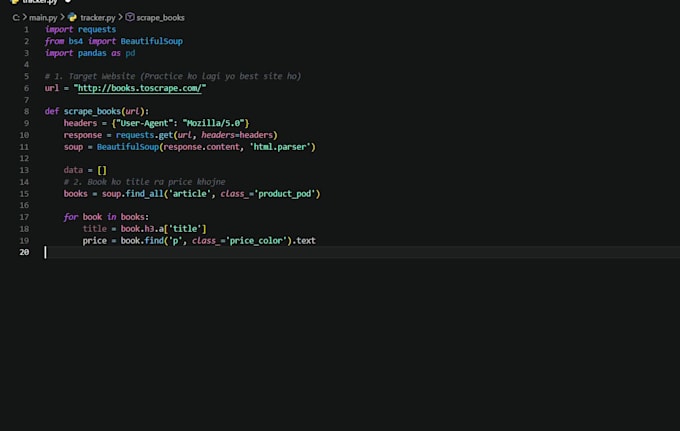Select the tracker.py editor tab

pos(40,2)
